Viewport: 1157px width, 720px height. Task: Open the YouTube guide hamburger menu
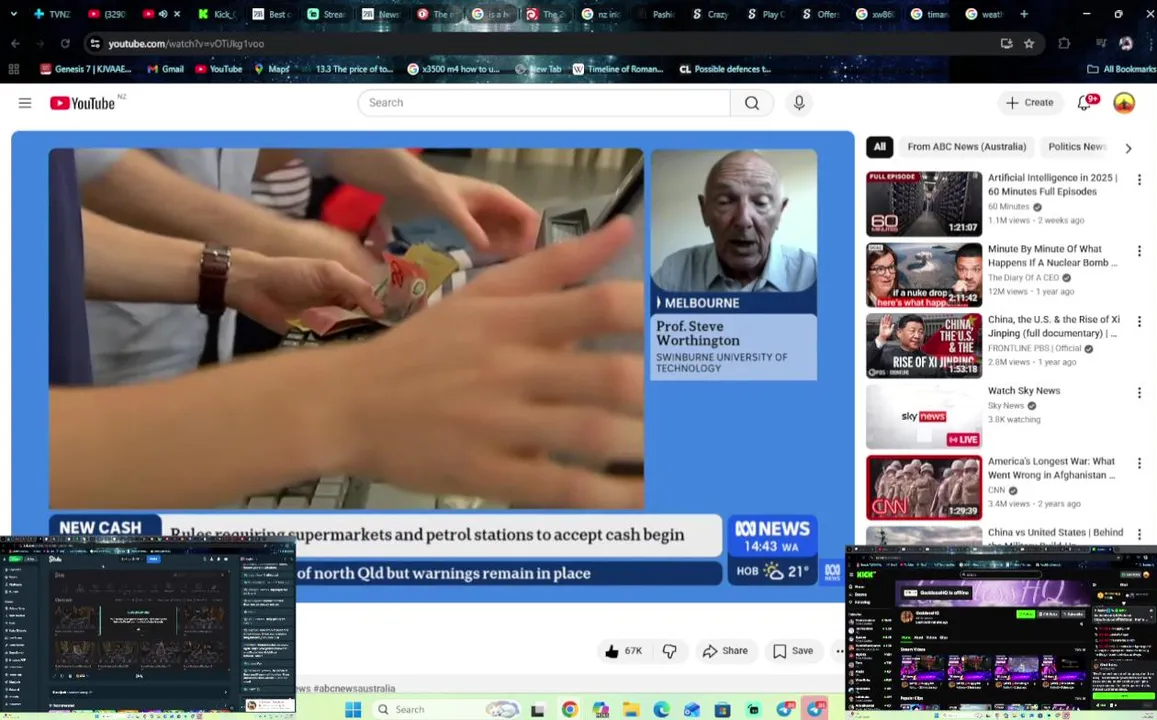tap(25, 103)
